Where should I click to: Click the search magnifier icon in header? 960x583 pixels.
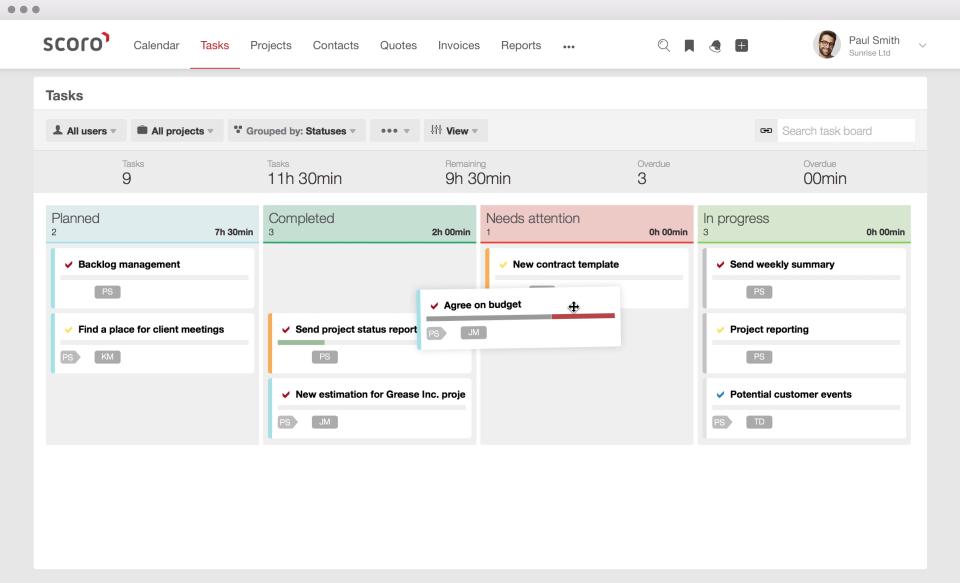(663, 46)
